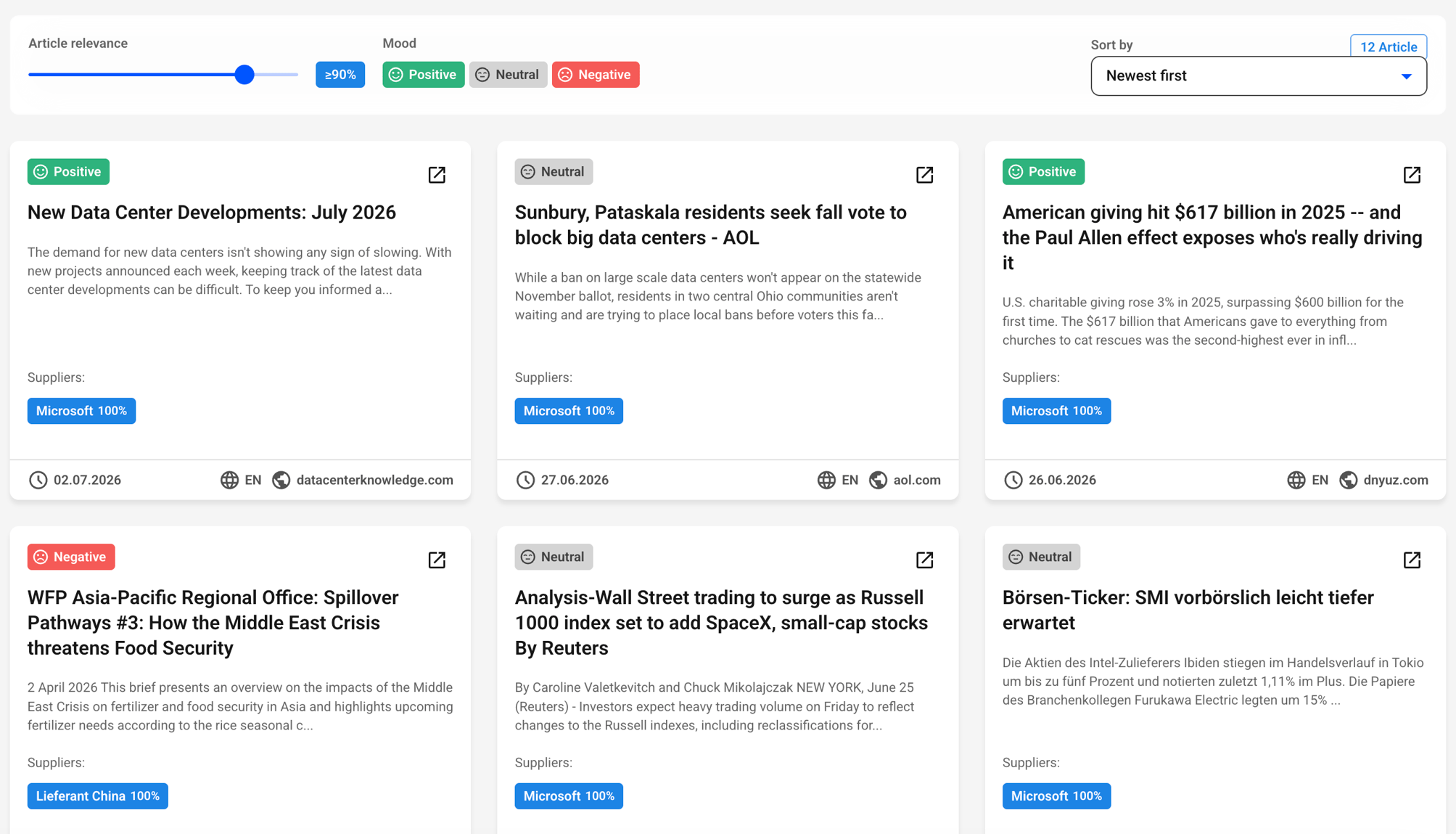Open the American giving hit $617 billion article title

1212,237
